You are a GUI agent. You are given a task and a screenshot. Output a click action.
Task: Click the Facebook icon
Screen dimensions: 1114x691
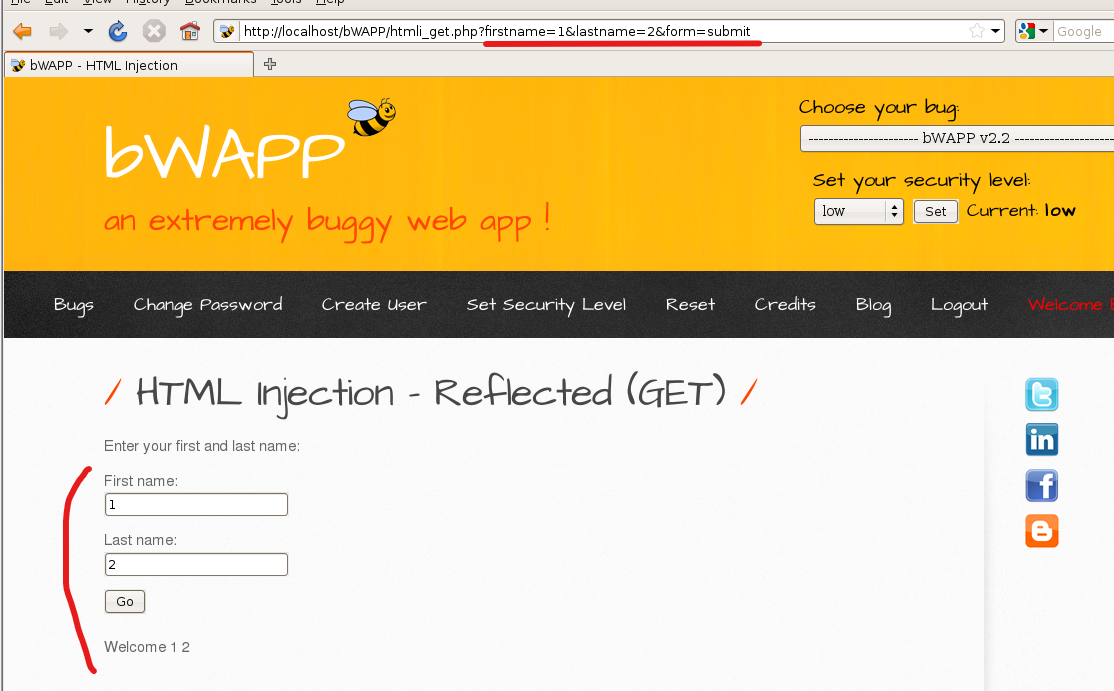tap(1042, 486)
